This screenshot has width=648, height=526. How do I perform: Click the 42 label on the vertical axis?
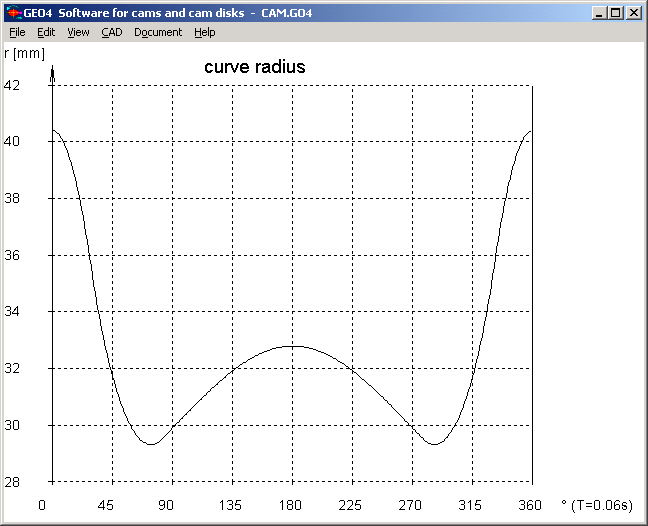pos(12,85)
